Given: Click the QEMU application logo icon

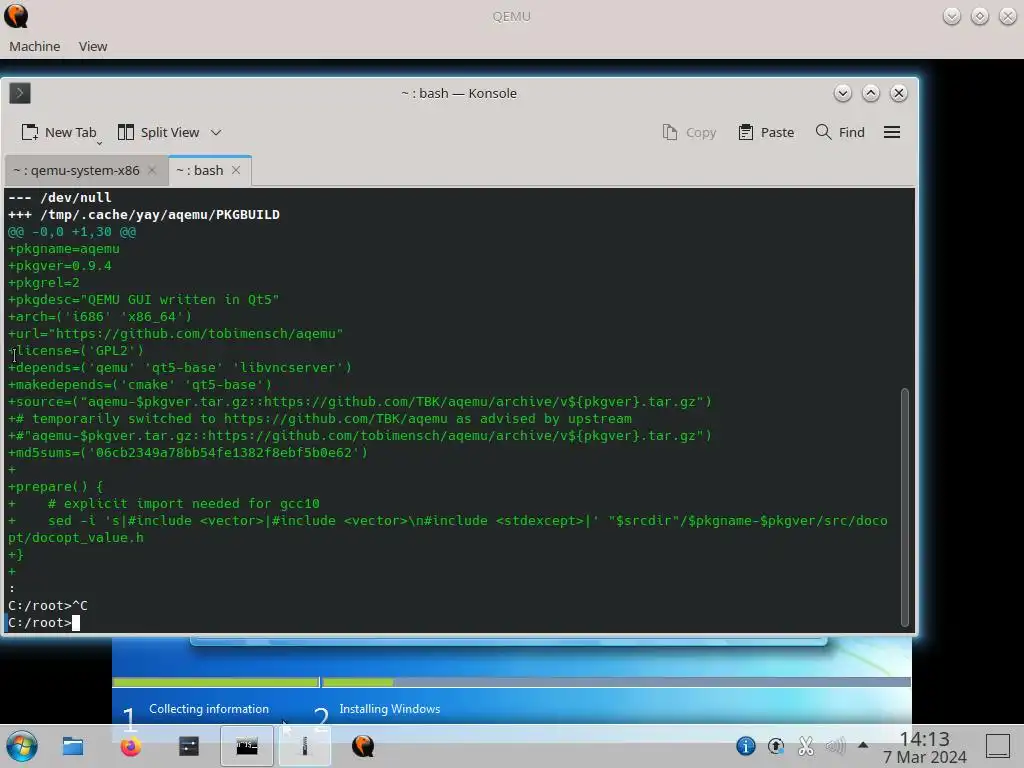Looking at the screenshot, I should (x=16, y=16).
